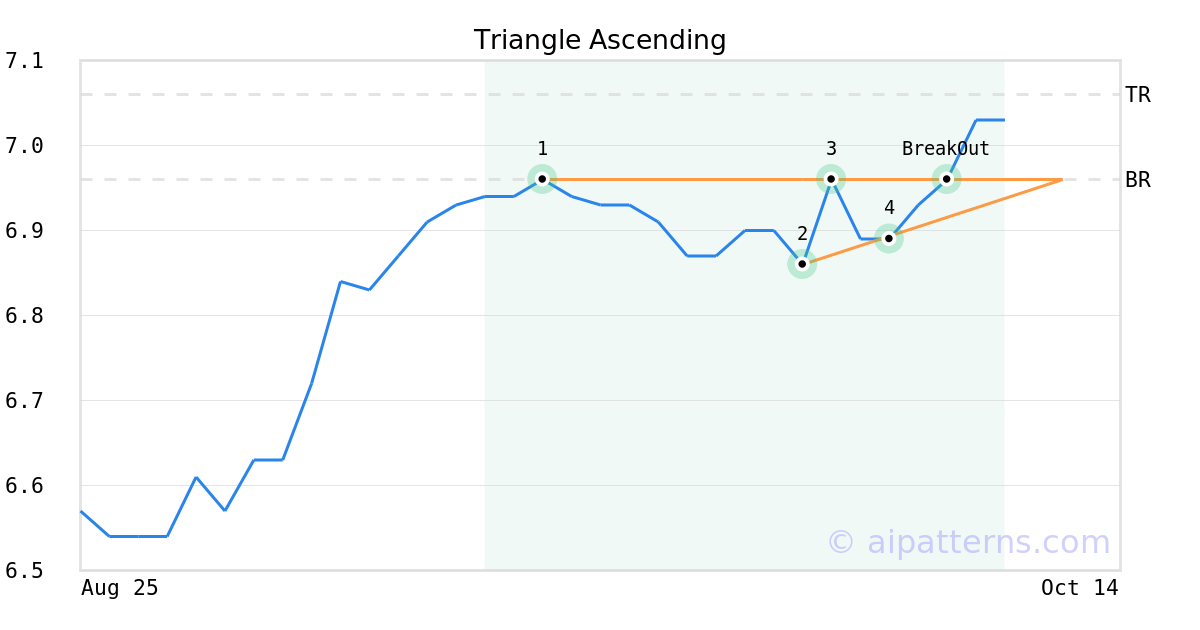Open the aipatterns.com watermark link

point(968,542)
